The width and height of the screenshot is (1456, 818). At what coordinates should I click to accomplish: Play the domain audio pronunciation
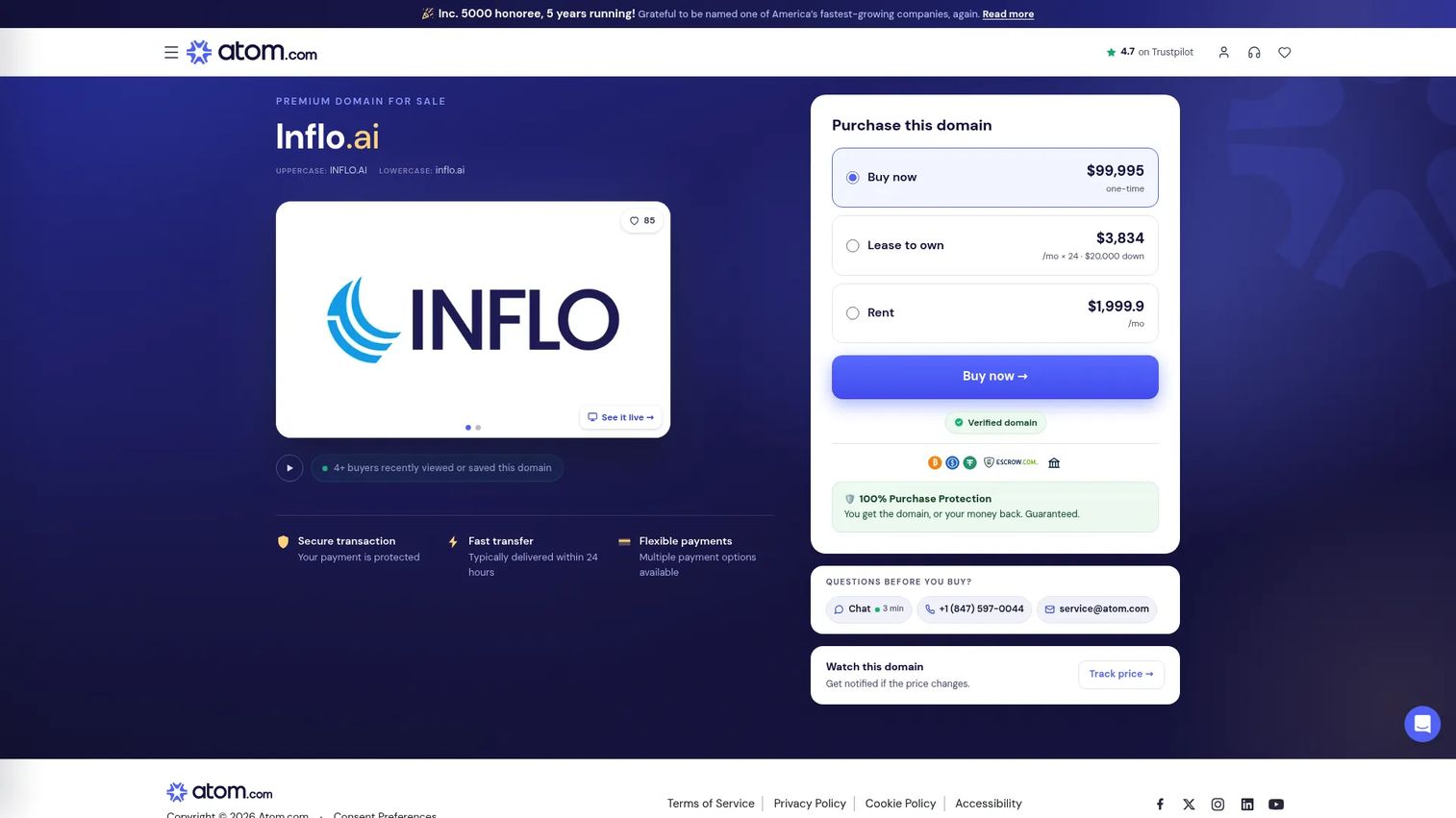pyautogui.click(x=289, y=468)
